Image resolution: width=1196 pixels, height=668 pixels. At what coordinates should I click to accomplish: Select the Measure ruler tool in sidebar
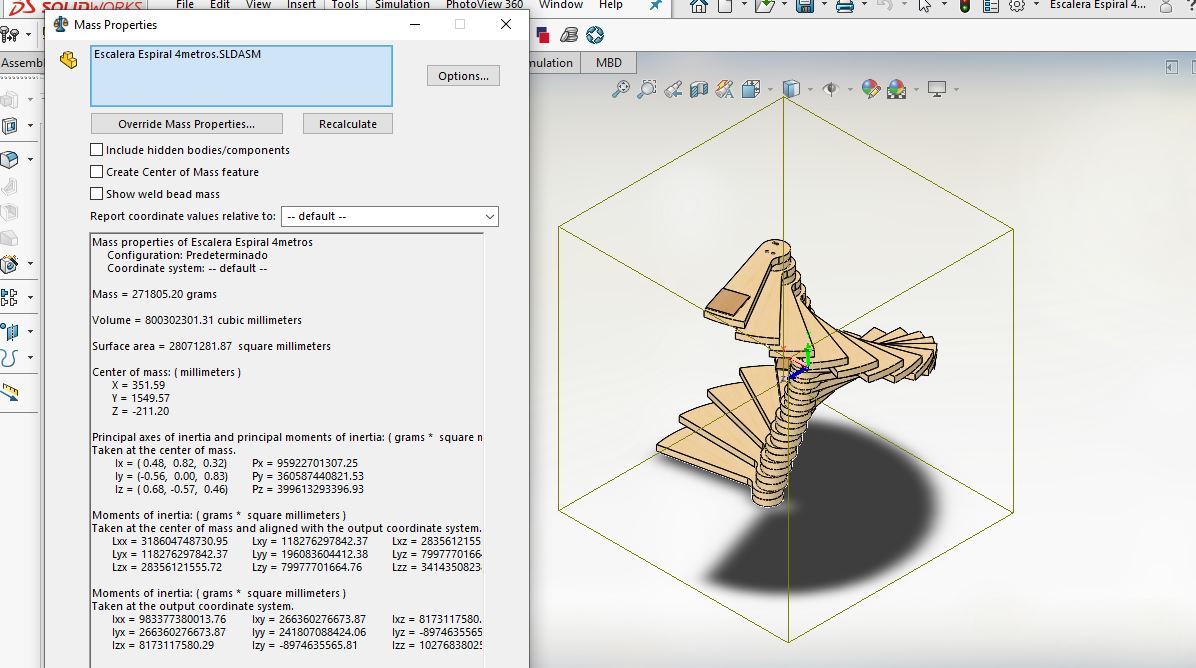[x=10, y=392]
